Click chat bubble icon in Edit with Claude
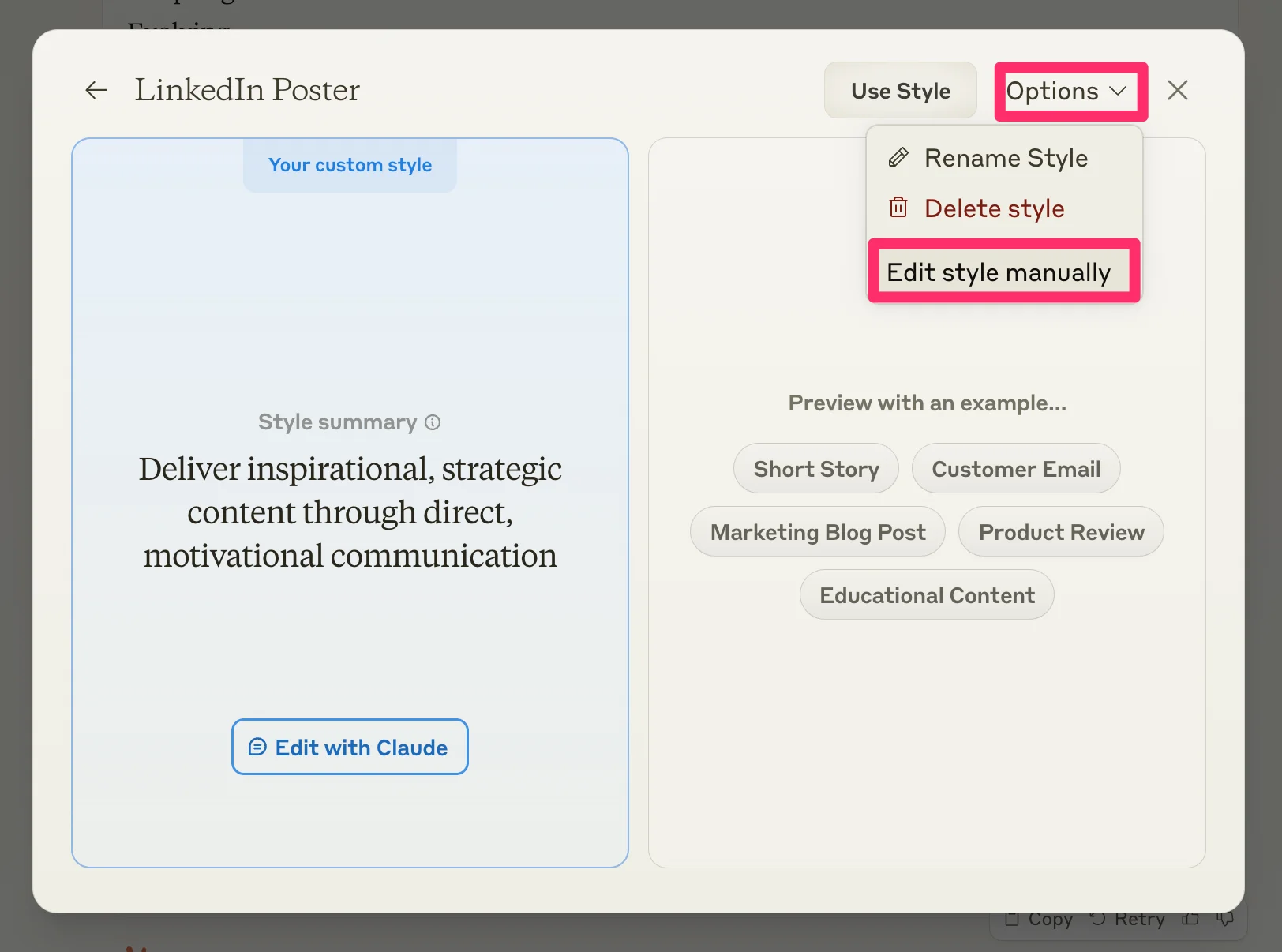 click(x=257, y=747)
